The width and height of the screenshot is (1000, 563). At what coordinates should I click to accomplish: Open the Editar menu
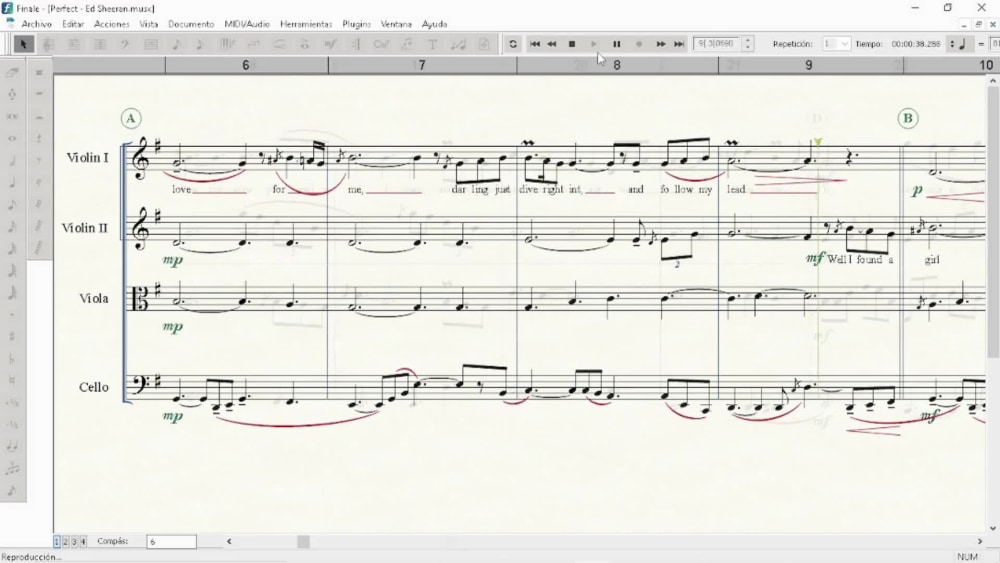(73, 24)
